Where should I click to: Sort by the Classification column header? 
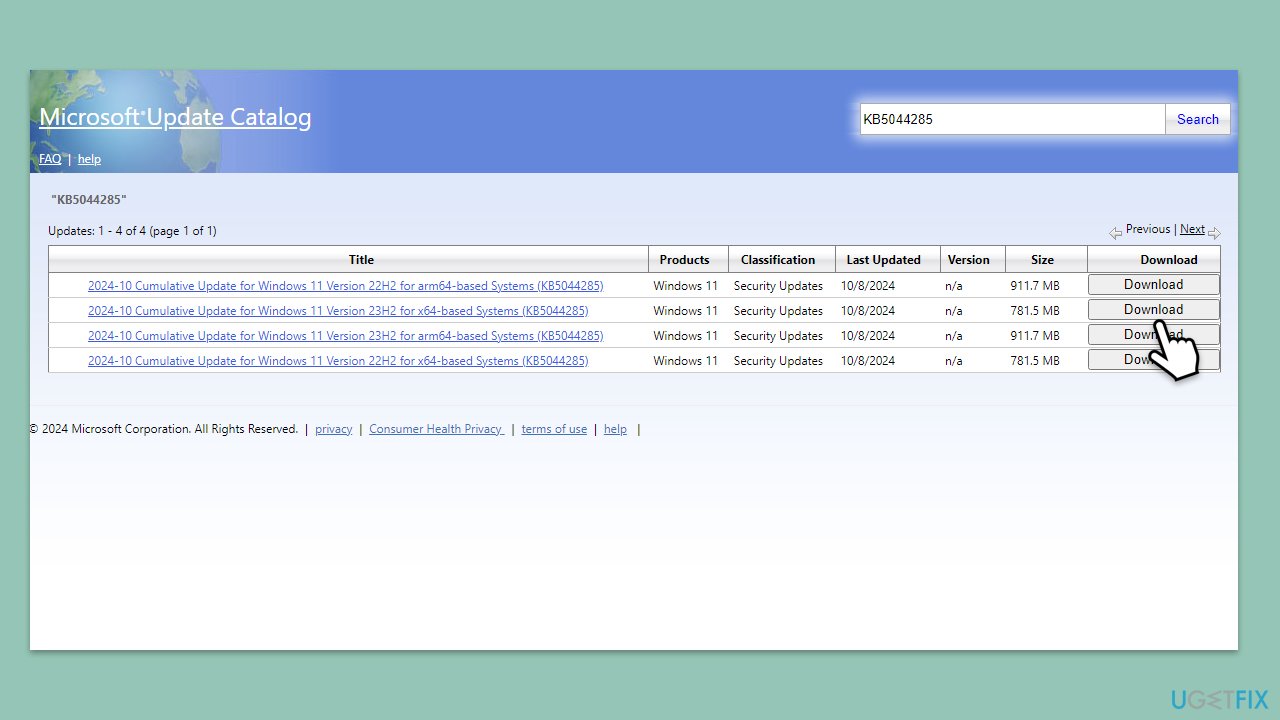coord(778,260)
